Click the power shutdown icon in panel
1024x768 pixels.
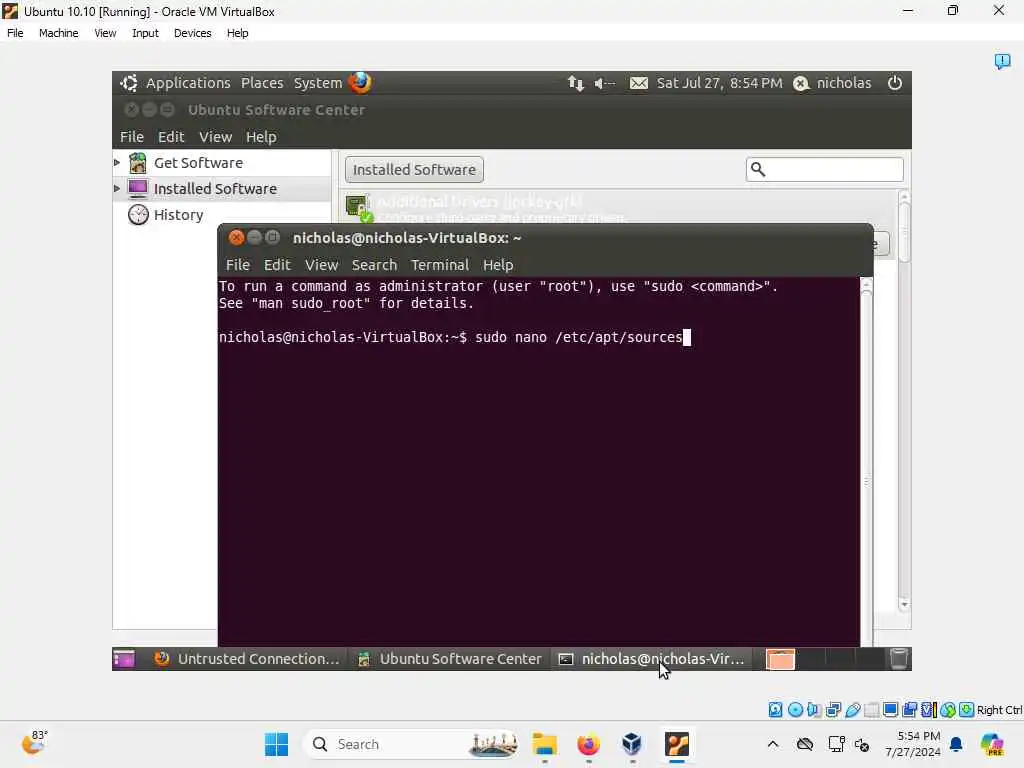click(x=895, y=83)
